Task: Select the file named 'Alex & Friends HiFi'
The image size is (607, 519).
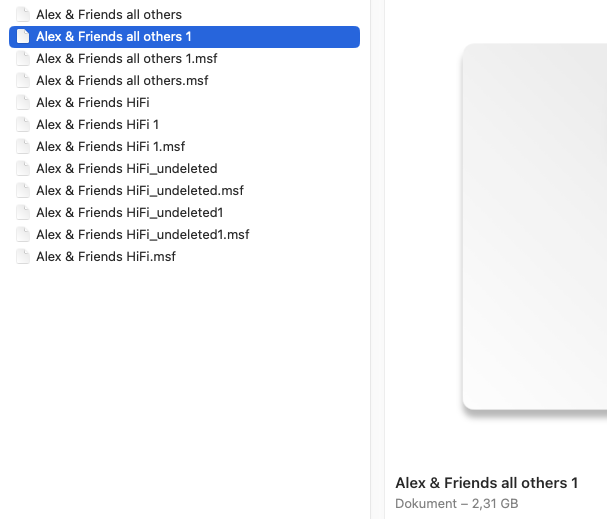Action: tap(93, 103)
